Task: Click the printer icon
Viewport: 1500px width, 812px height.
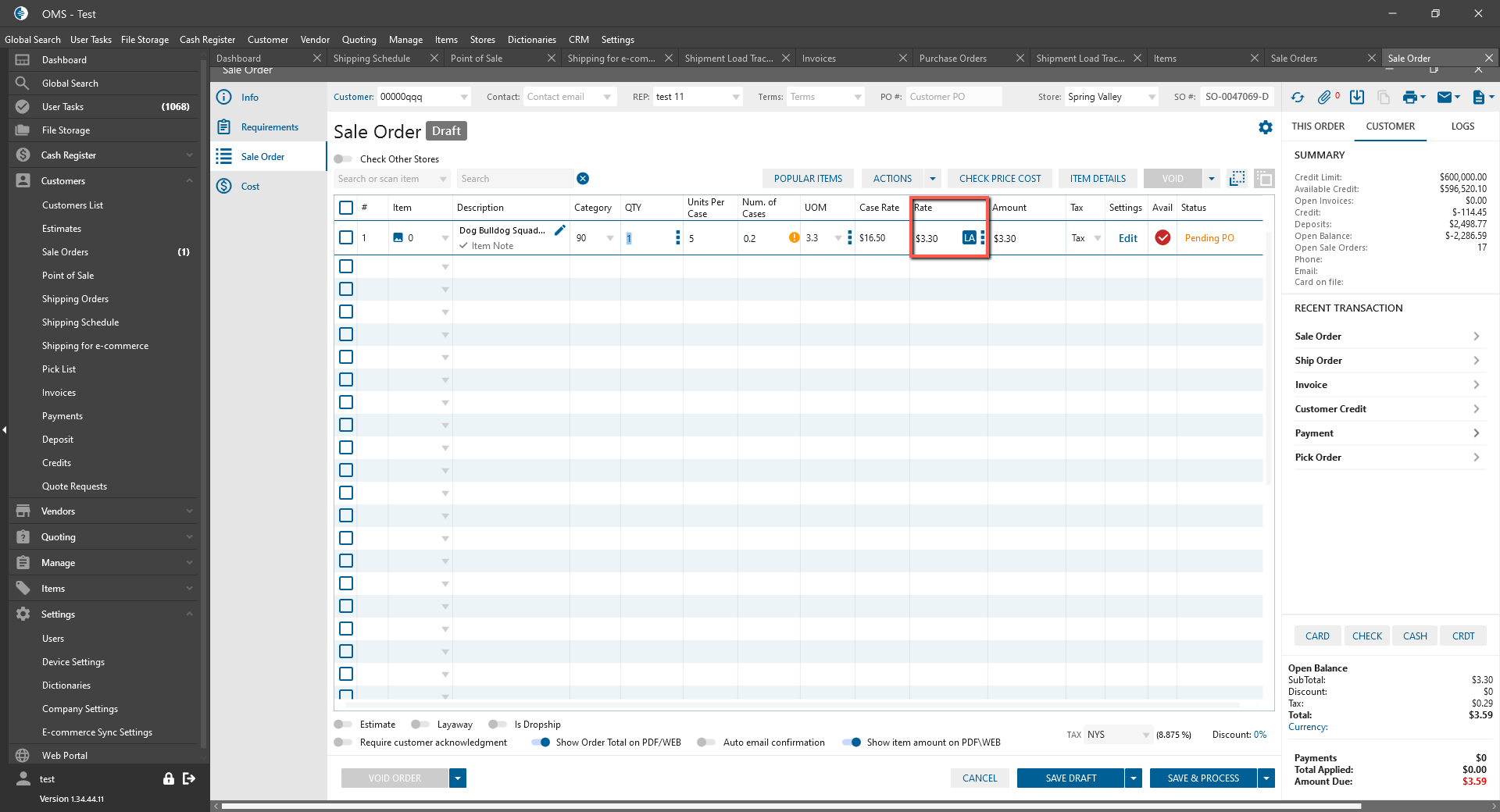Action: 1409,98
